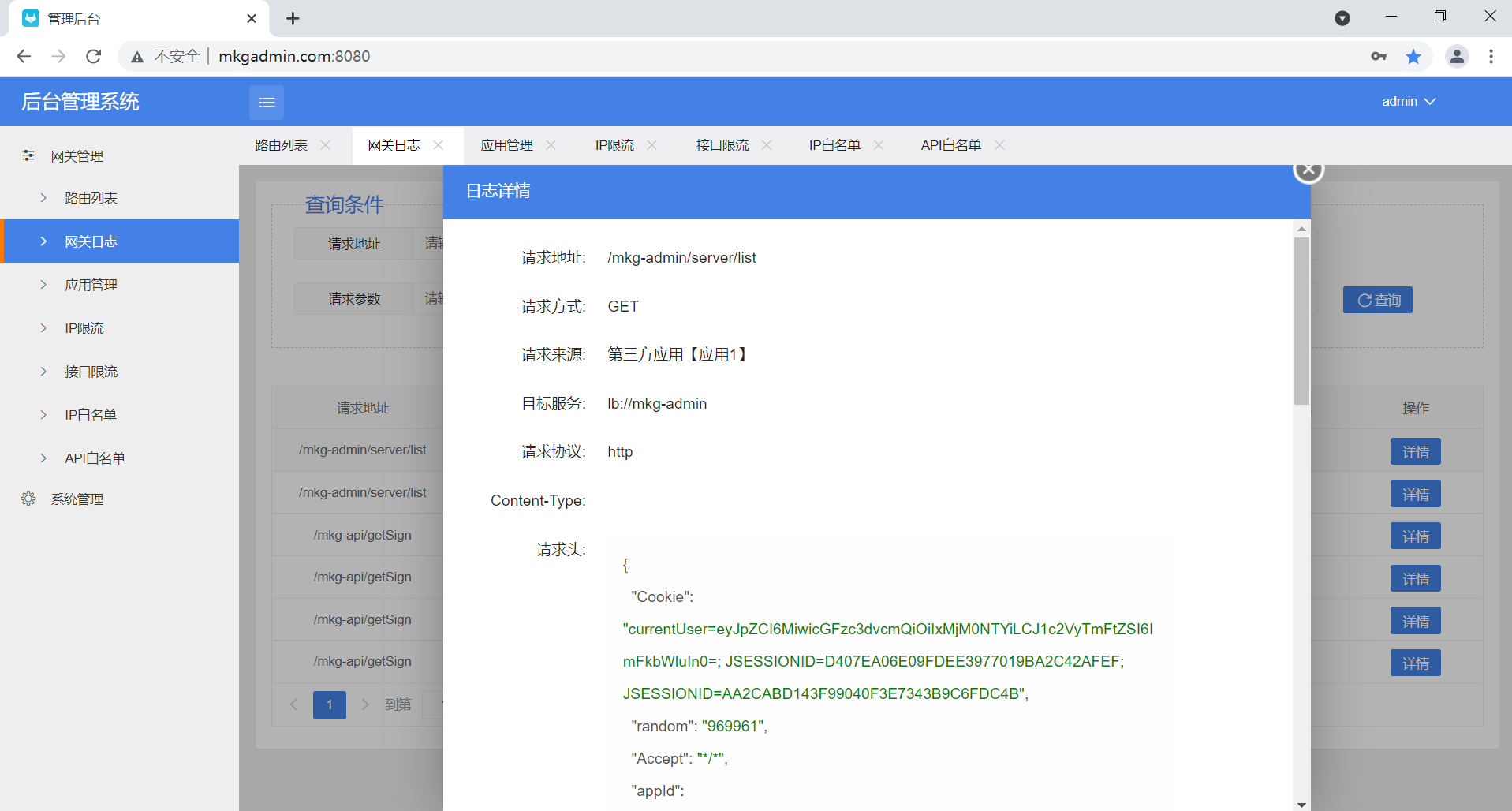Expand the 网关日志 sidebar chevron
This screenshot has height=811, width=1512.
(43, 241)
